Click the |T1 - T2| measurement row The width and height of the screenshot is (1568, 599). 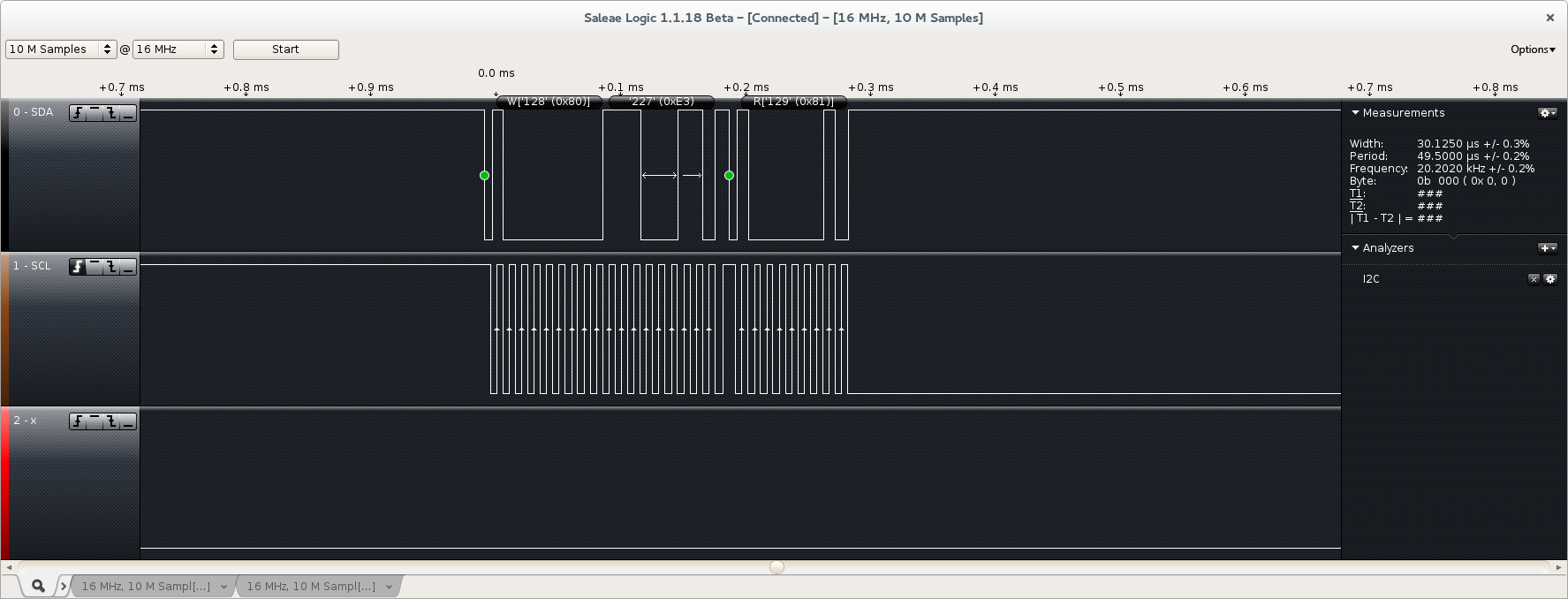coord(1396,218)
